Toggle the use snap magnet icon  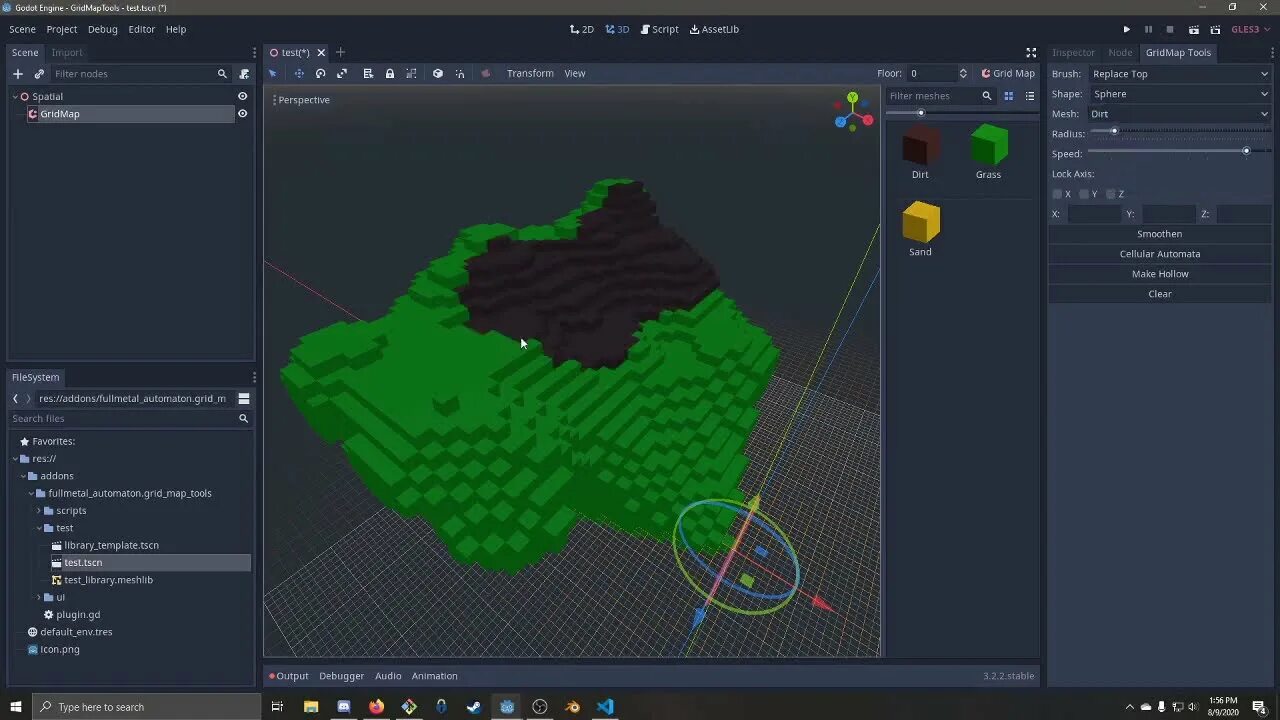tap(460, 73)
